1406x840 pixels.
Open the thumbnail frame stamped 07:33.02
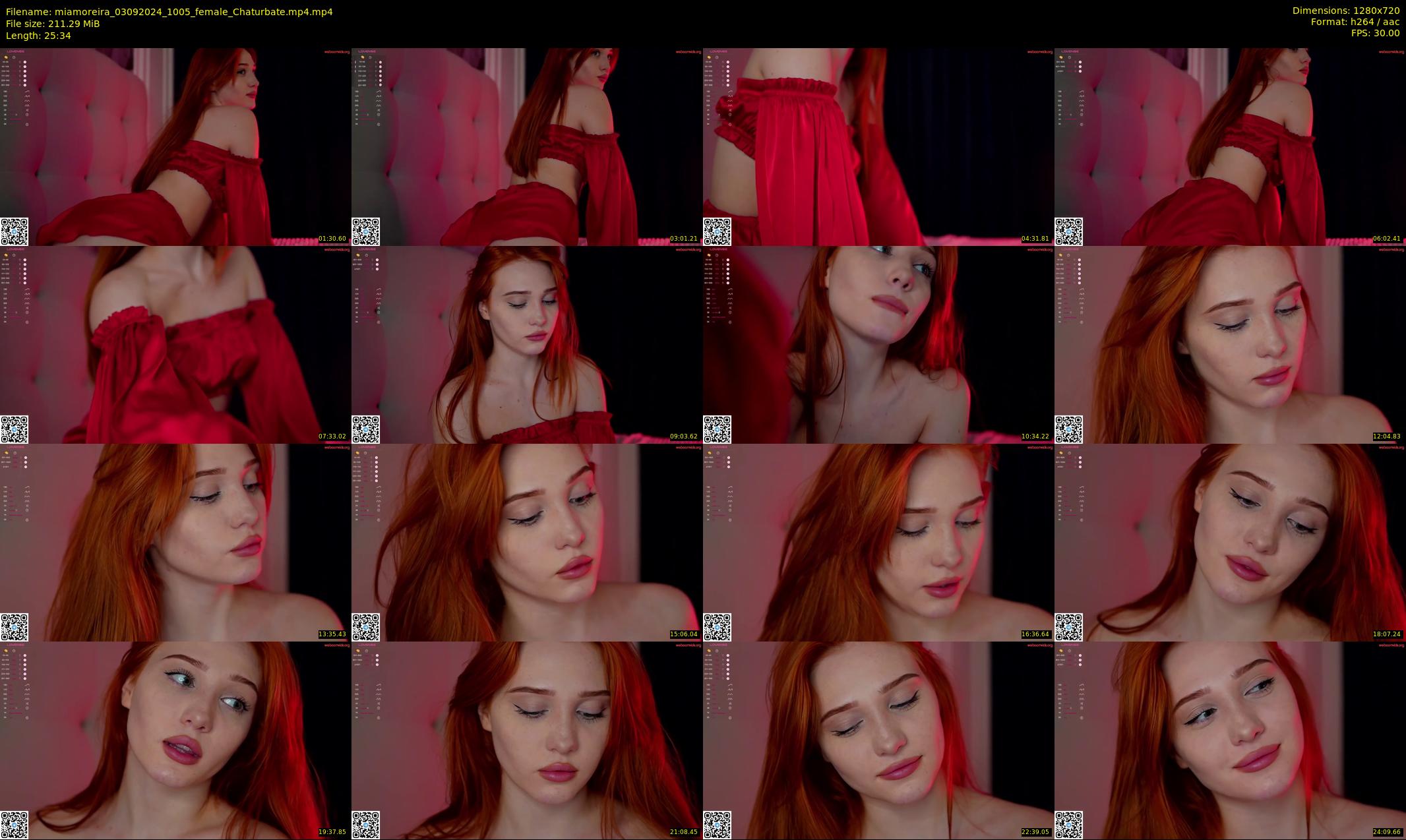point(175,344)
